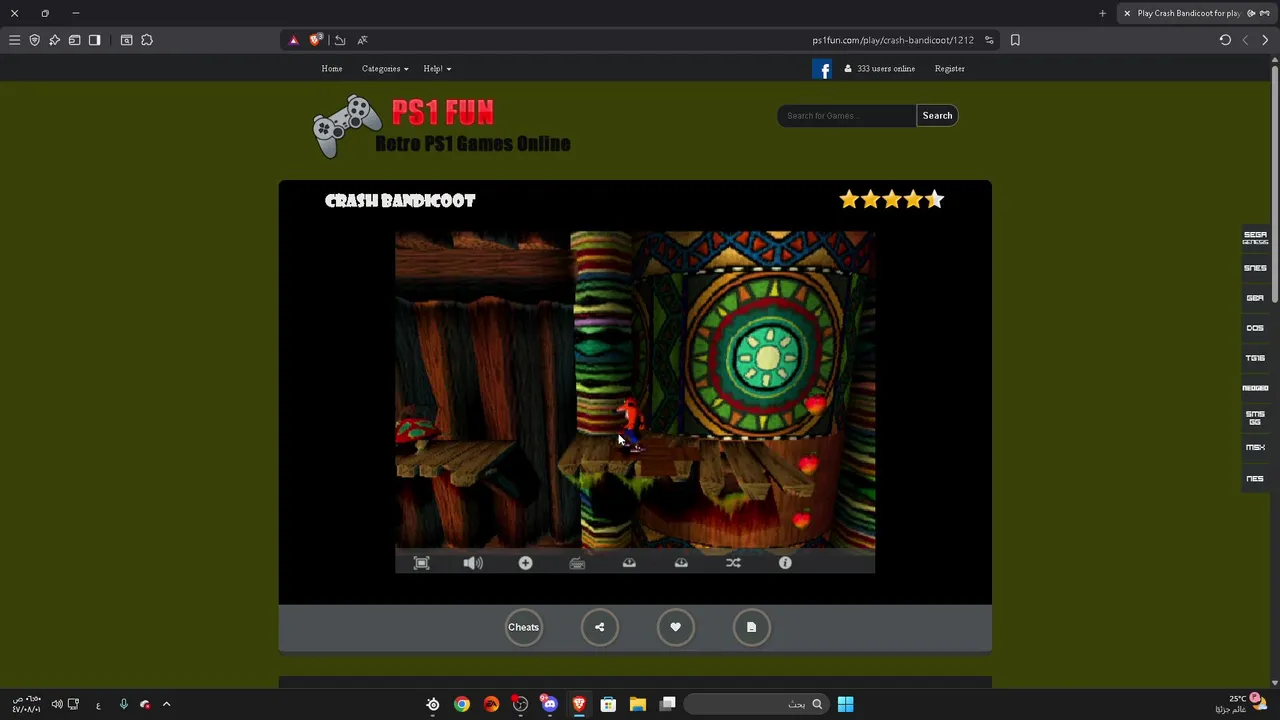This screenshot has width=1280, height=720.
Task: Open Brave Shields lion icon
Action: tap(316, 40)
